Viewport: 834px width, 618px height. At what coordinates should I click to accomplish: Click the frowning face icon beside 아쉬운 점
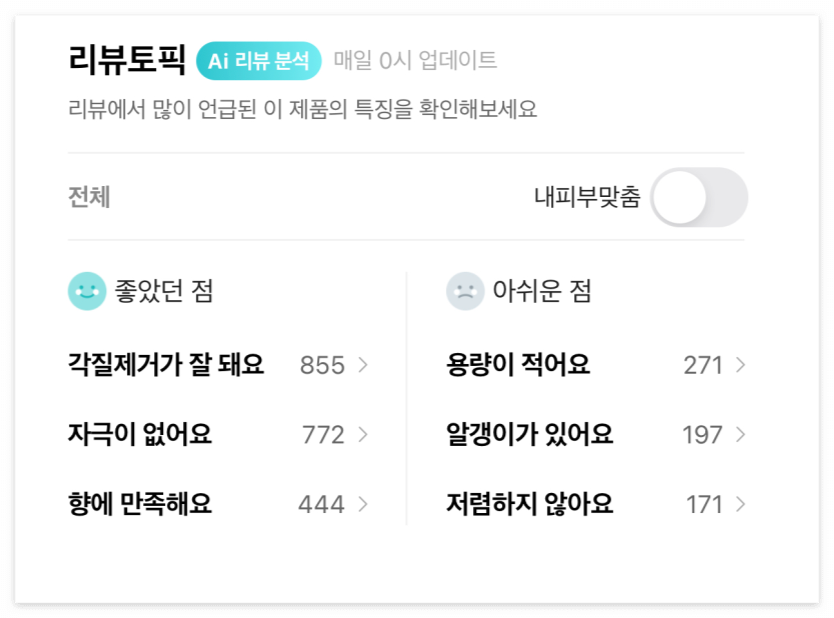464,291
